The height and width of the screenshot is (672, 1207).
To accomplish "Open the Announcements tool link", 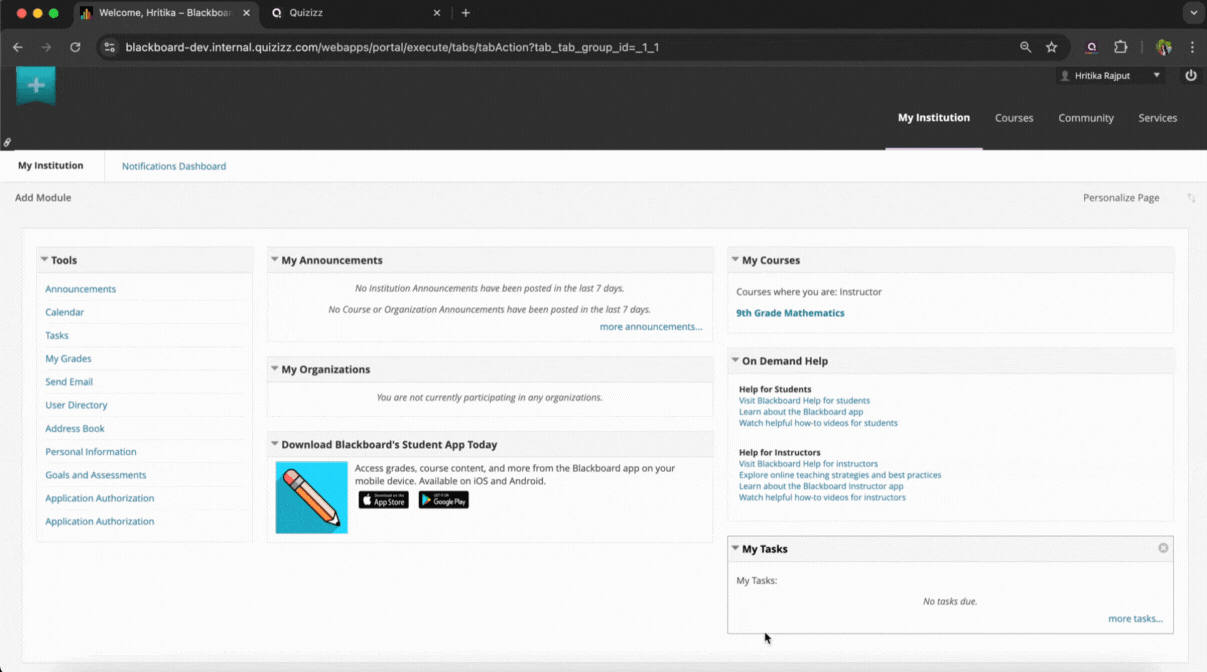I will click(x=81, y=289).
